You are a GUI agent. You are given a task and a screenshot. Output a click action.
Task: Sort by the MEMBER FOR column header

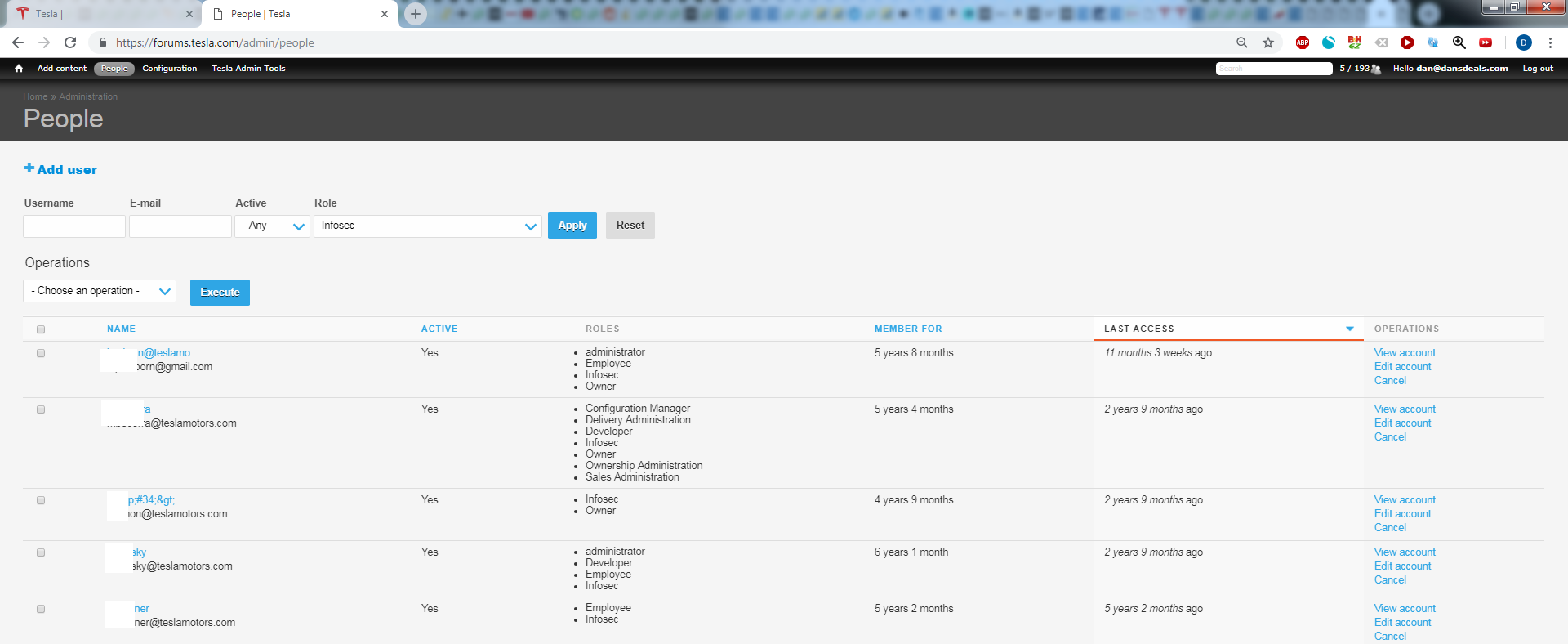tap(908, 329)
